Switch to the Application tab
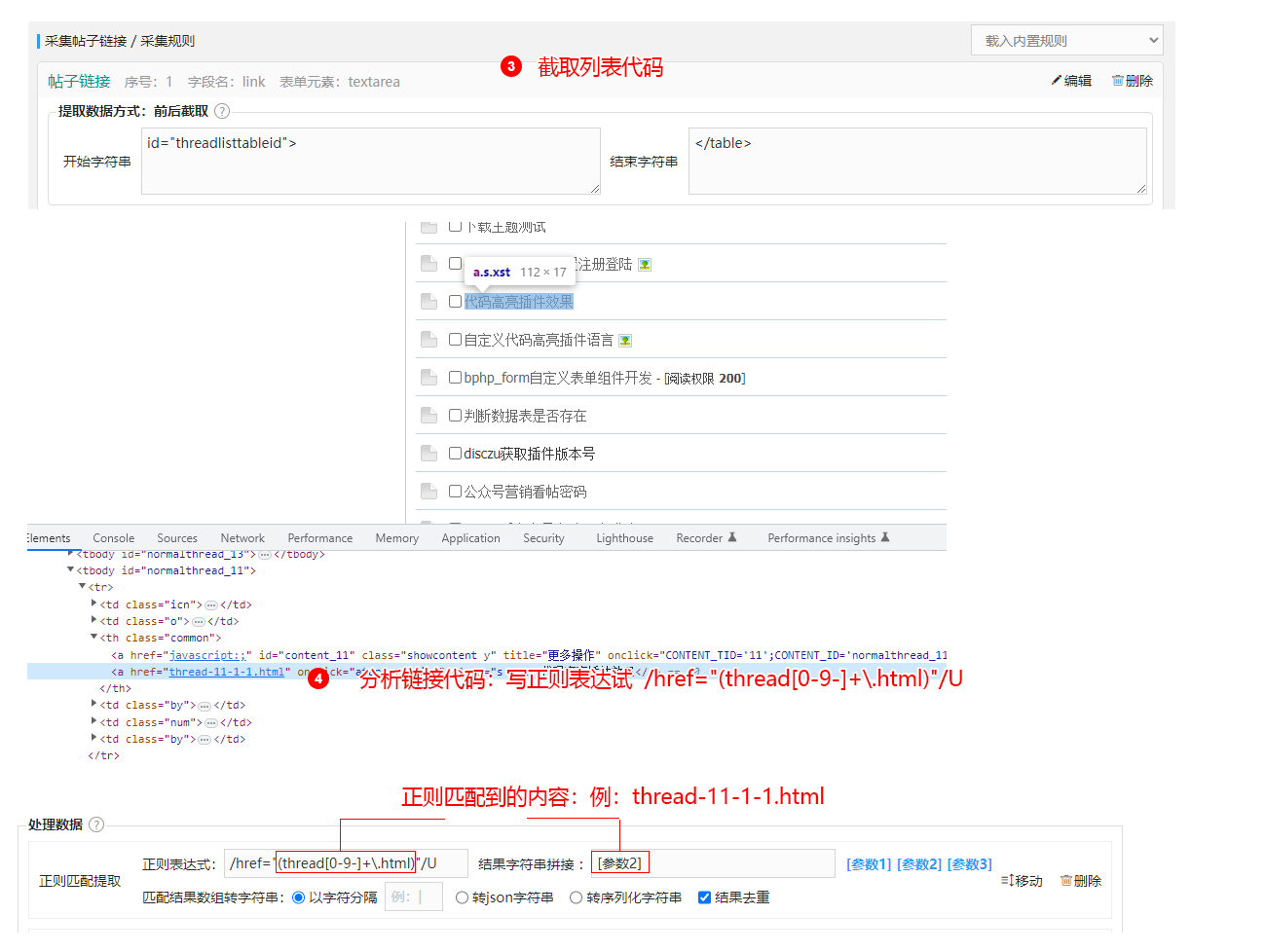This screenshot has height=952, width=1266. pos(471,538)
